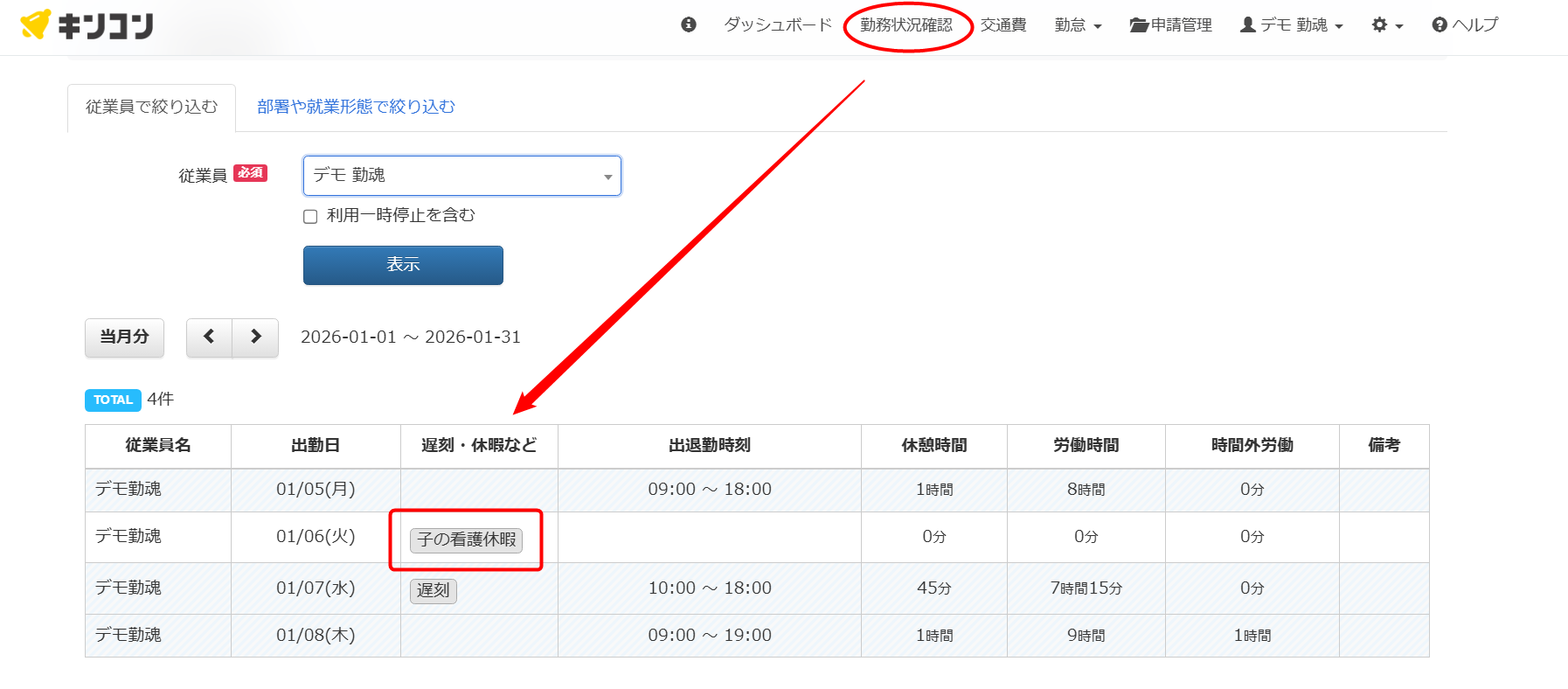Open the 従業員 select box

pyautogui.click(x=462, y=176)
